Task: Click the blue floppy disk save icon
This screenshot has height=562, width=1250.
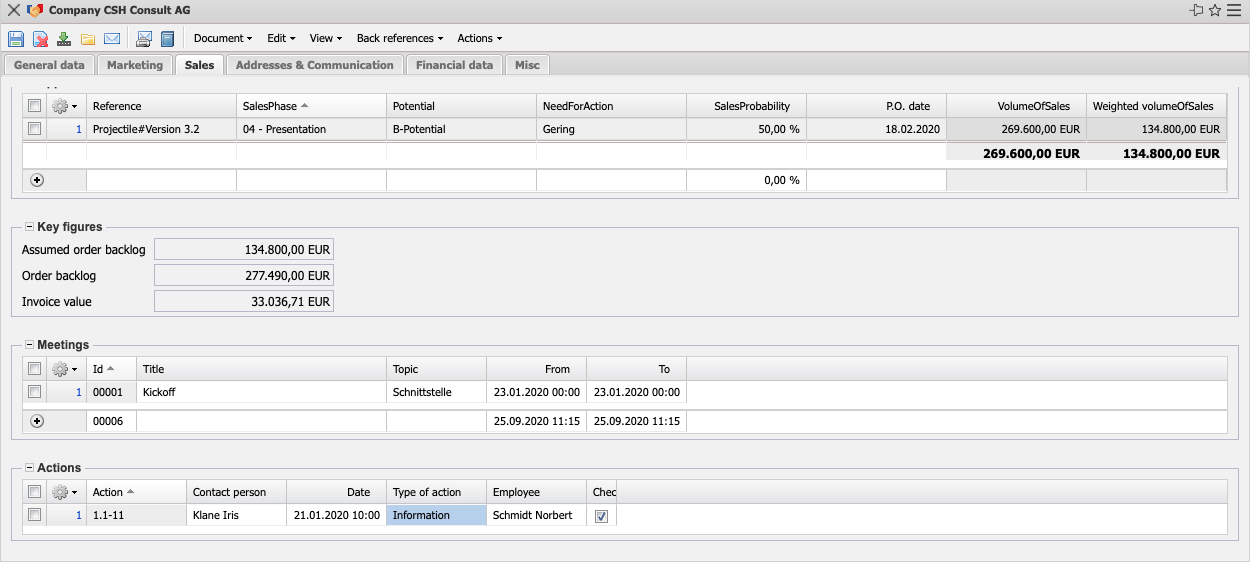Action: tap(16, 39)
